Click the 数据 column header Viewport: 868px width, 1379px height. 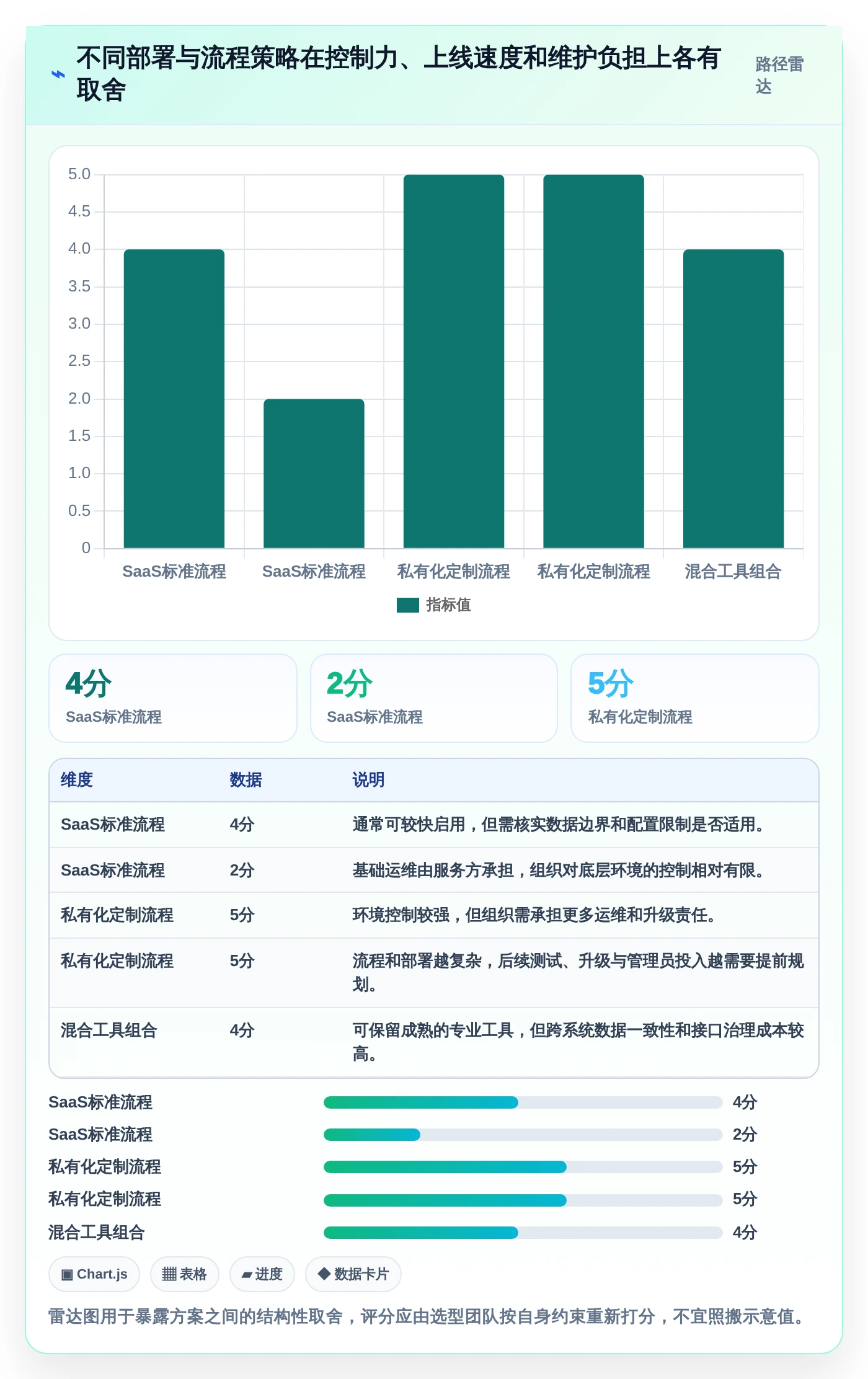[x=246, y=780]
